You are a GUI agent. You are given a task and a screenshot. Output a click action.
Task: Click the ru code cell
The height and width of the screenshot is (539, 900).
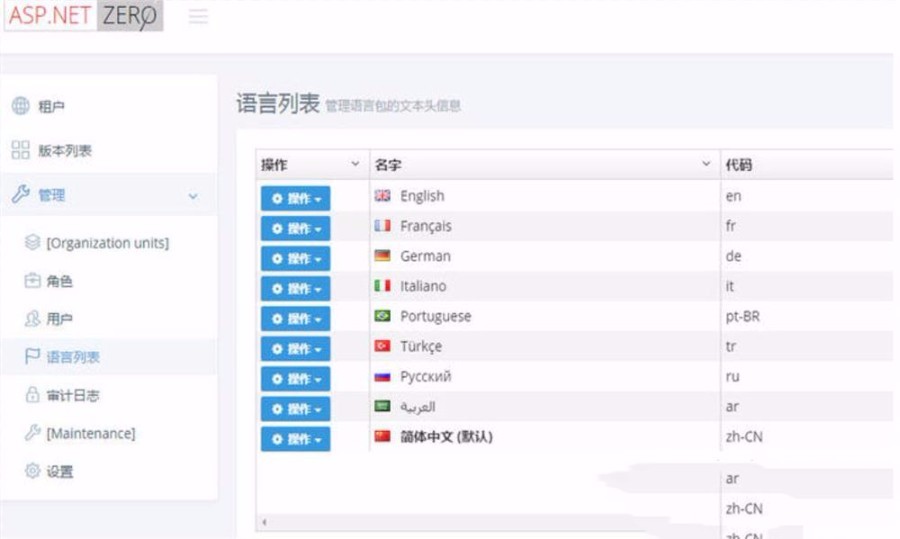(732, 377)
